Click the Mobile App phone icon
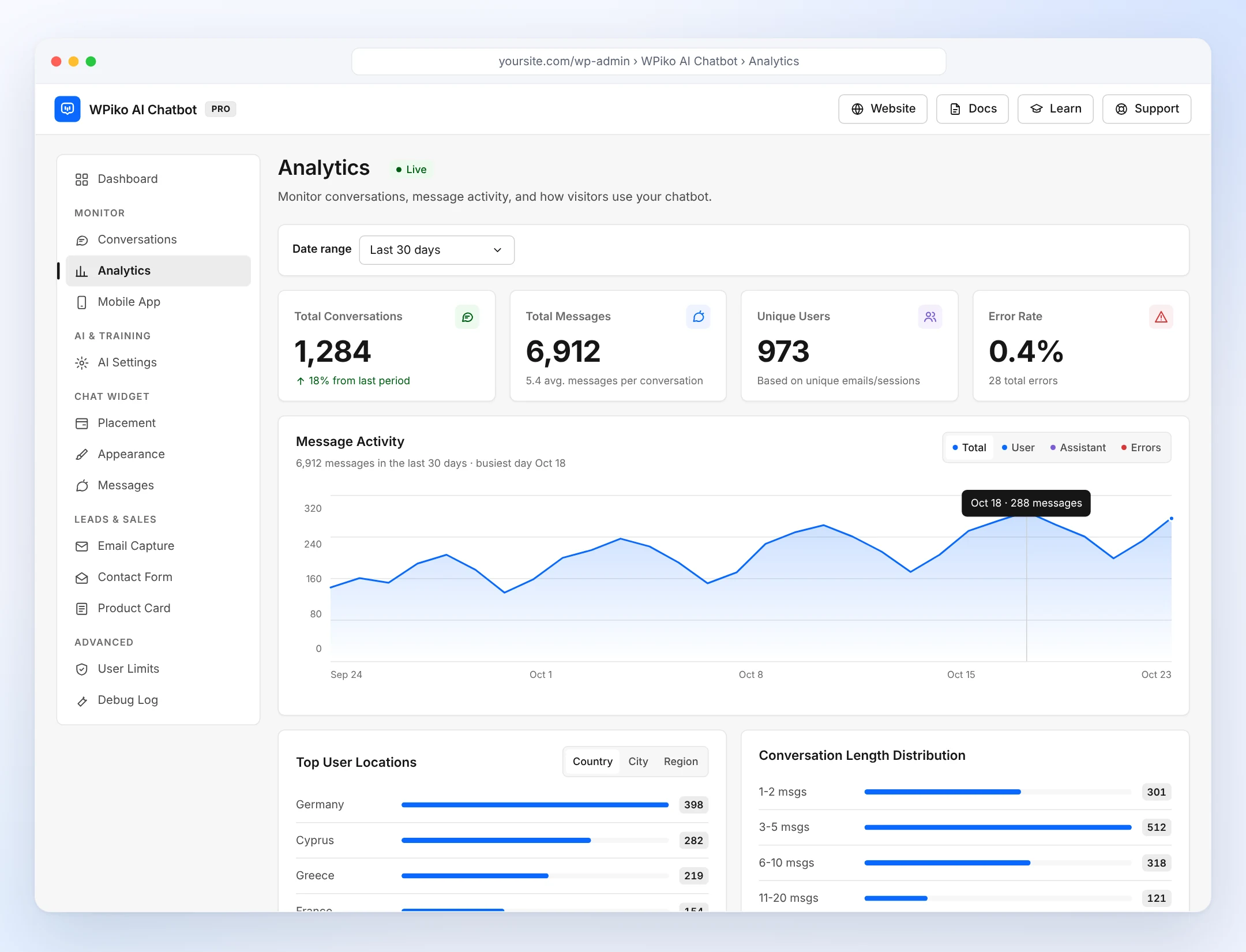Viewport: 1246px width, 952px height. tap(82, 302)
